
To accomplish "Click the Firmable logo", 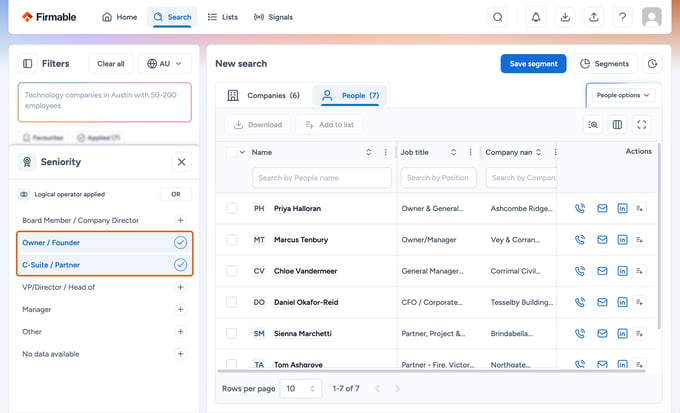I will pos(49,17).
